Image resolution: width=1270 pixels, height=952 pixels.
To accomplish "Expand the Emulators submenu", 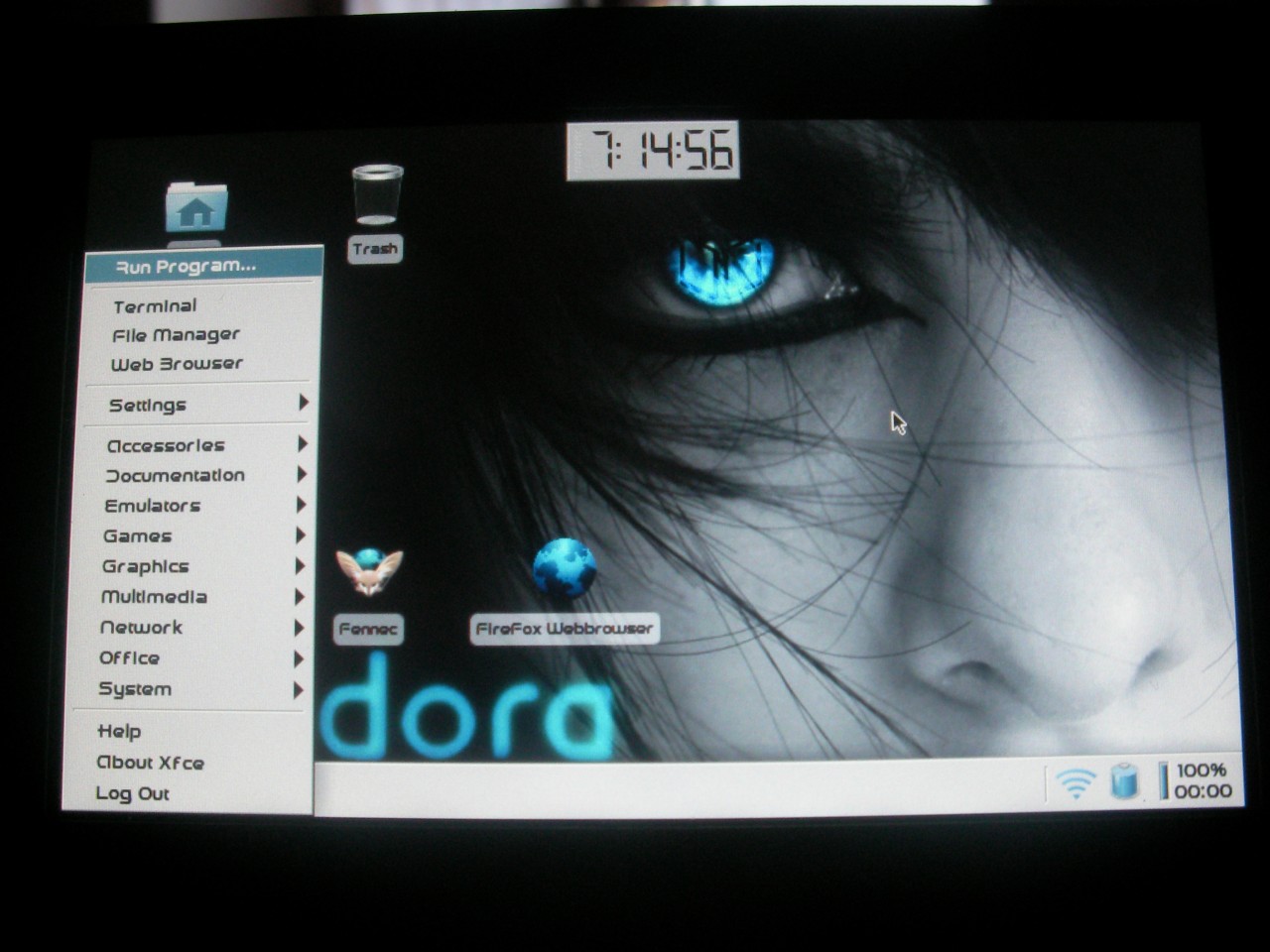I will point(153,506).
